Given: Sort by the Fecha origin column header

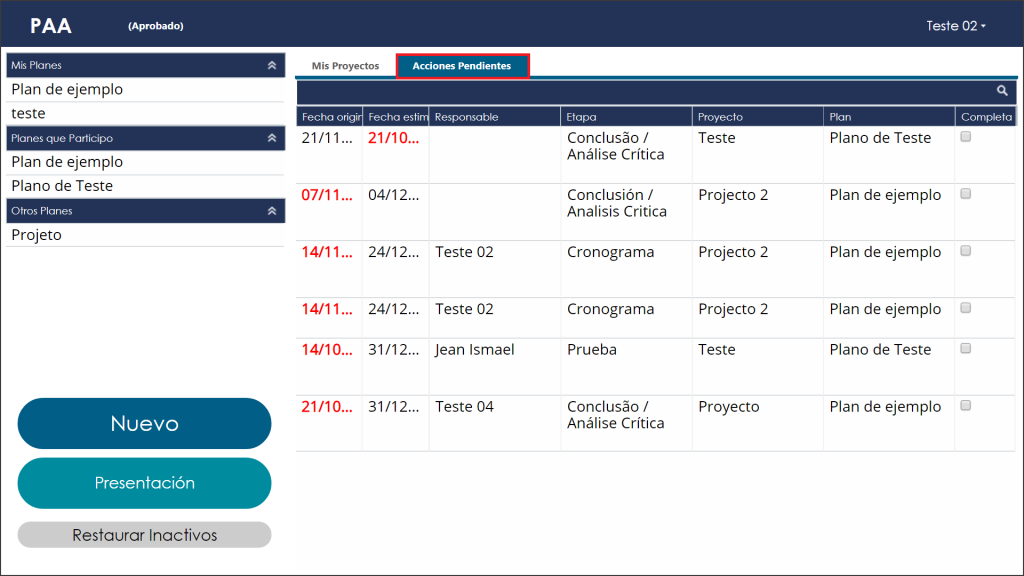Looking at the screenshot, I should [x=330, y=117].
